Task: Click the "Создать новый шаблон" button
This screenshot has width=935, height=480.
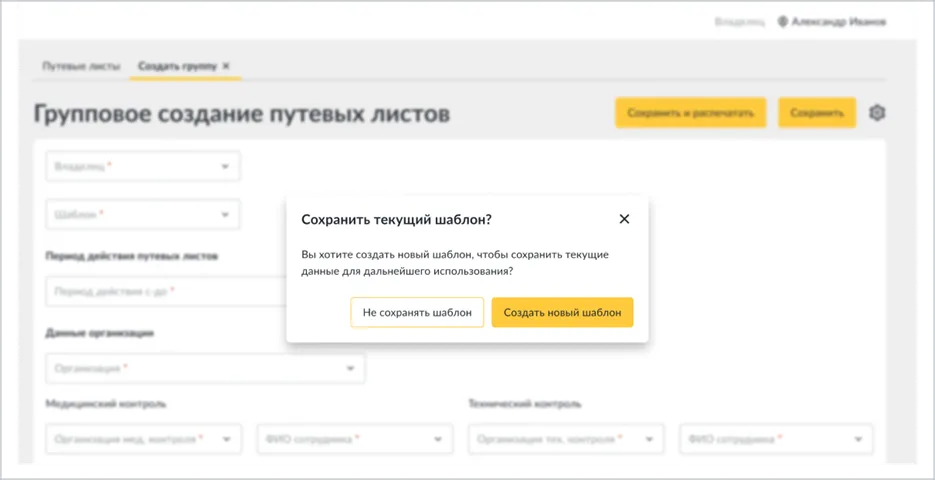Action: [562, 312]
